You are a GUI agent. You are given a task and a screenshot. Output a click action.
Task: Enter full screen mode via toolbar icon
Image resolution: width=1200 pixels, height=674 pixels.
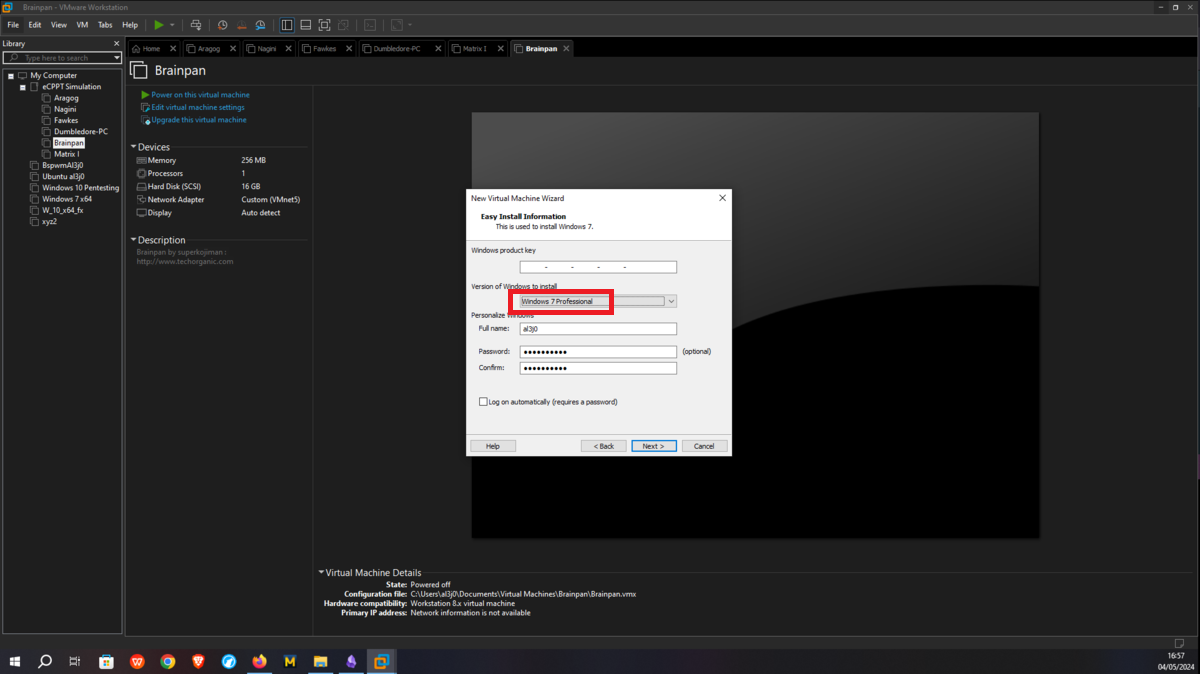click(x=324, y=25)
